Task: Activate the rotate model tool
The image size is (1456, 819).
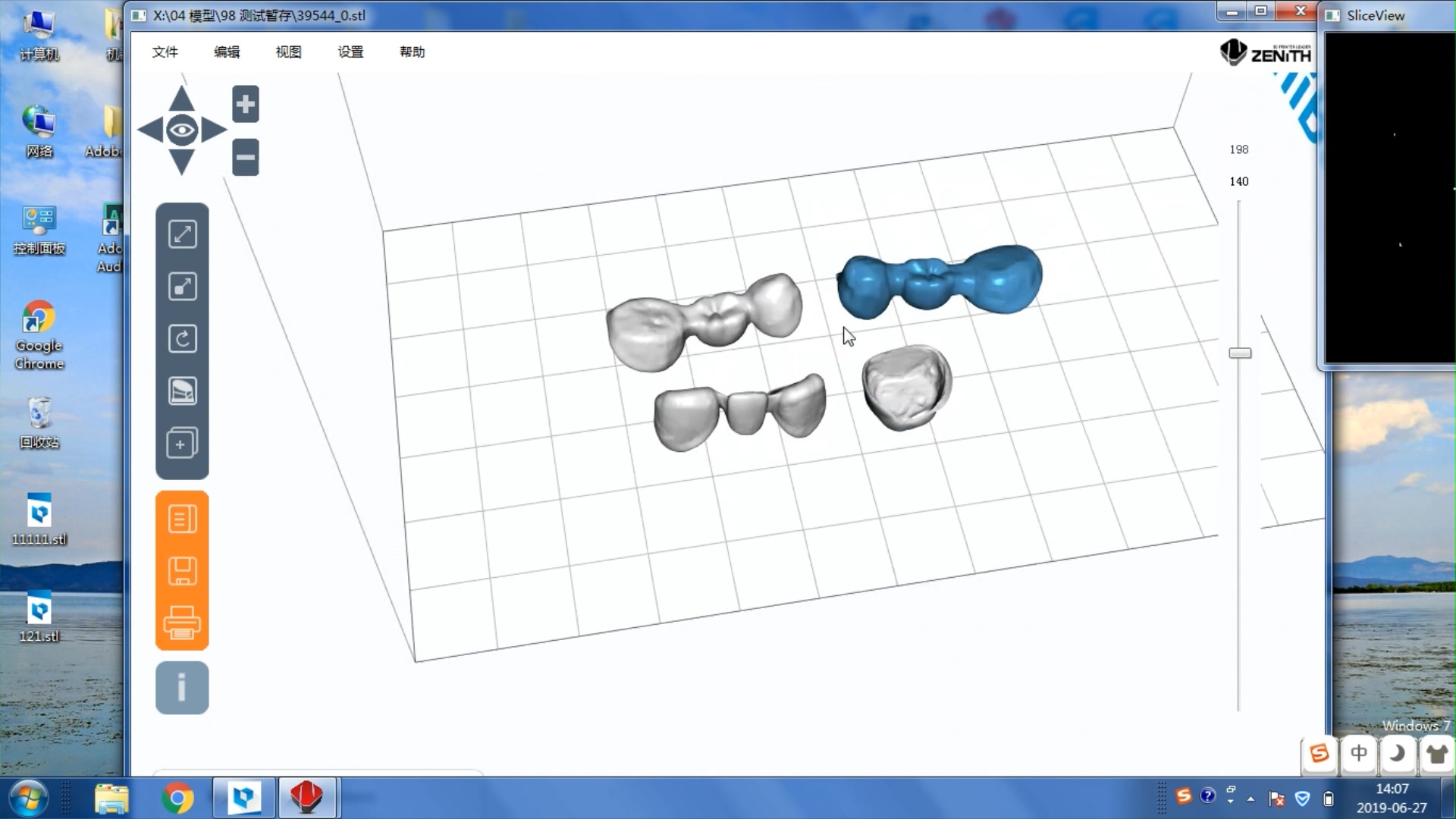Action: tap(182, 339)
